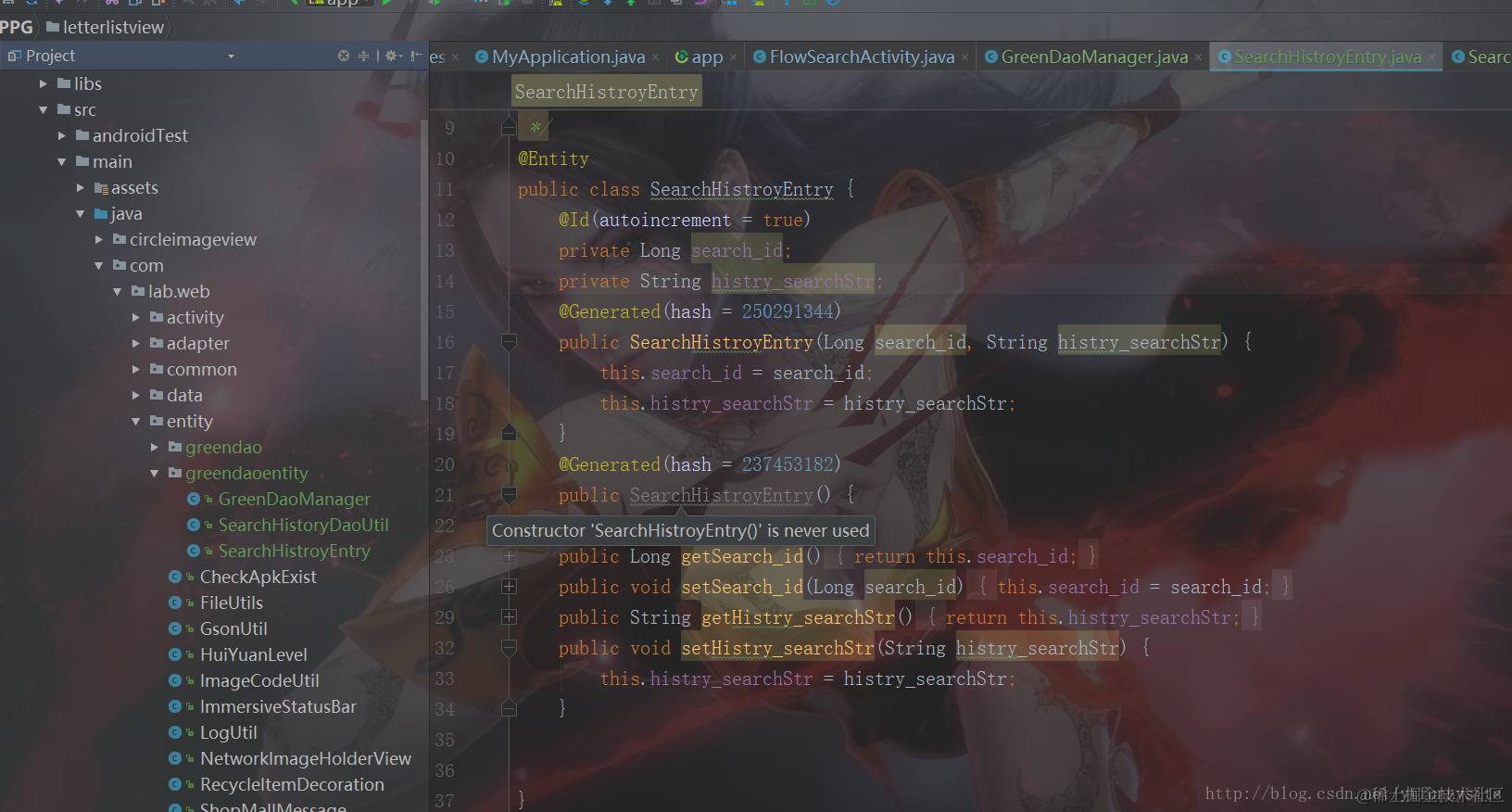Fold the constructor starting at line 16
Viewport: 1512px width, 812px height.
pyautogui.click(x=509, y=343)
